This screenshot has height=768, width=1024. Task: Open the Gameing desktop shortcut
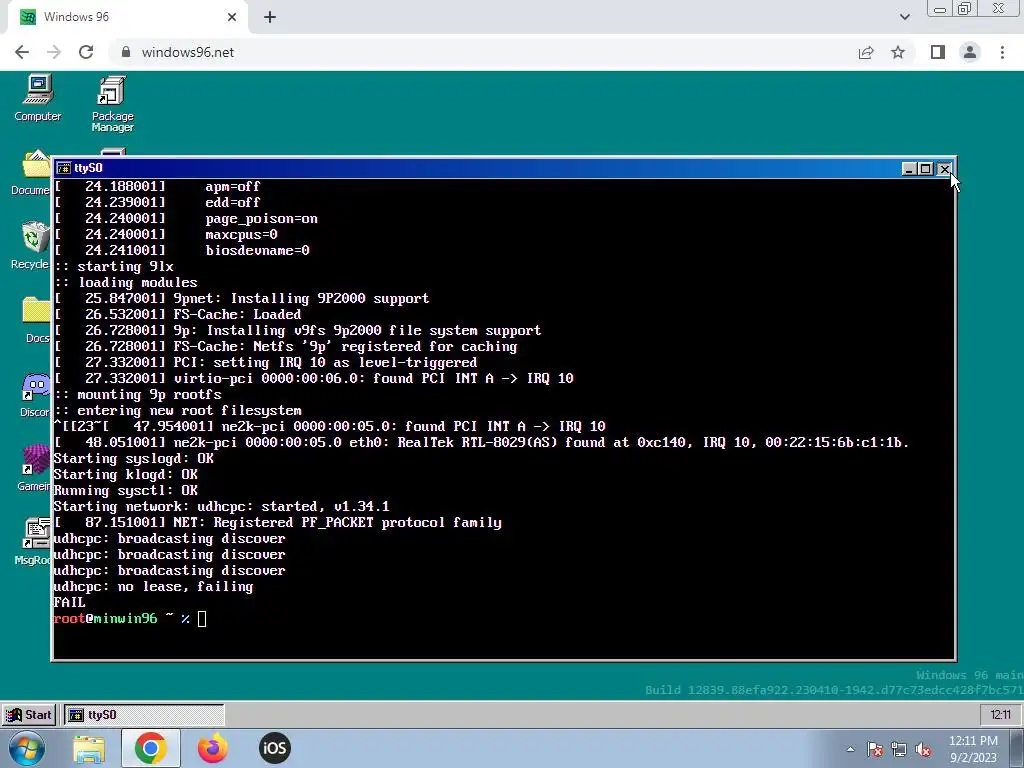tap(35, 468)
